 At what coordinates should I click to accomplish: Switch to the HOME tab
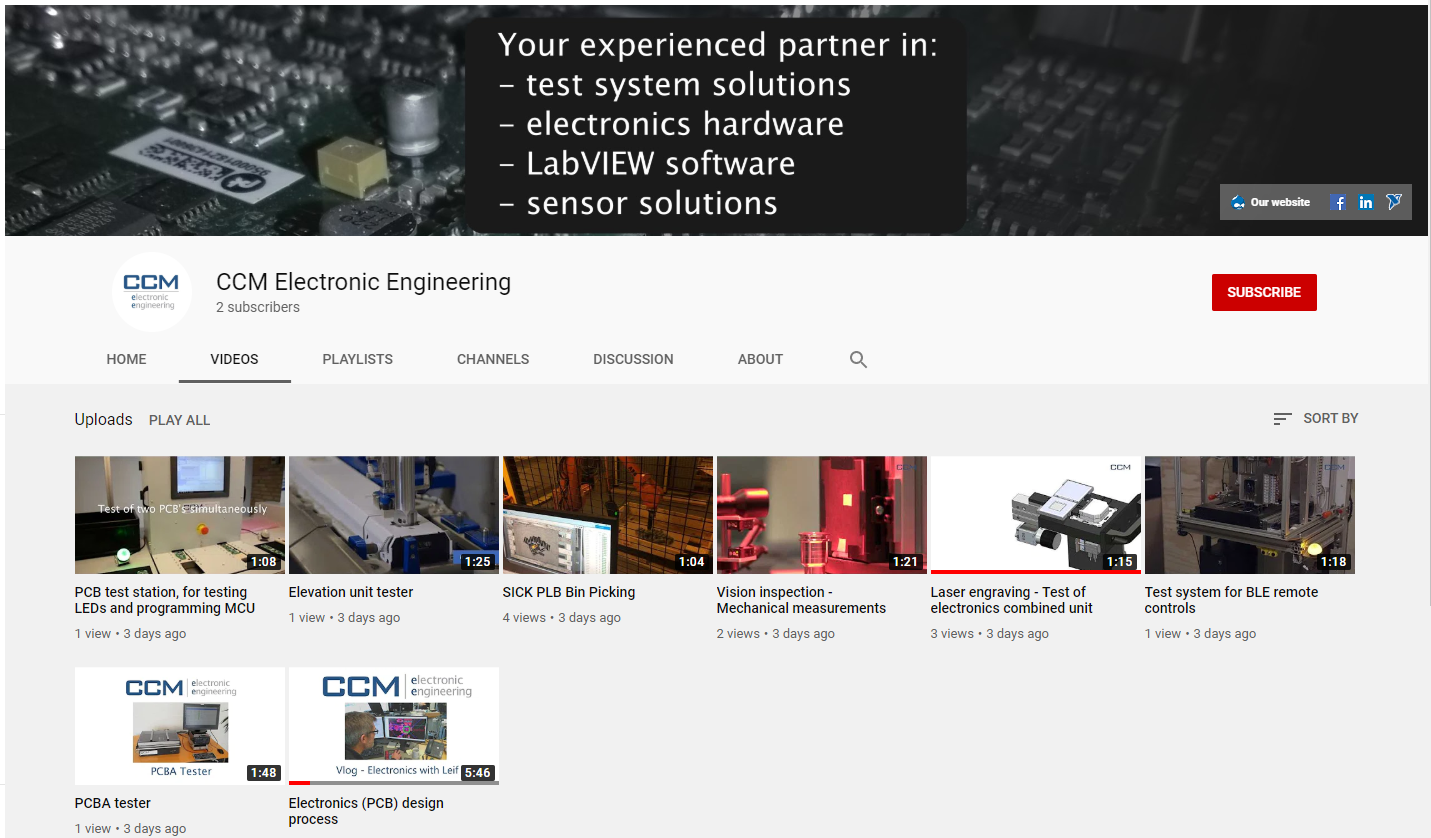pyautogui.click(x=126, y=358)
